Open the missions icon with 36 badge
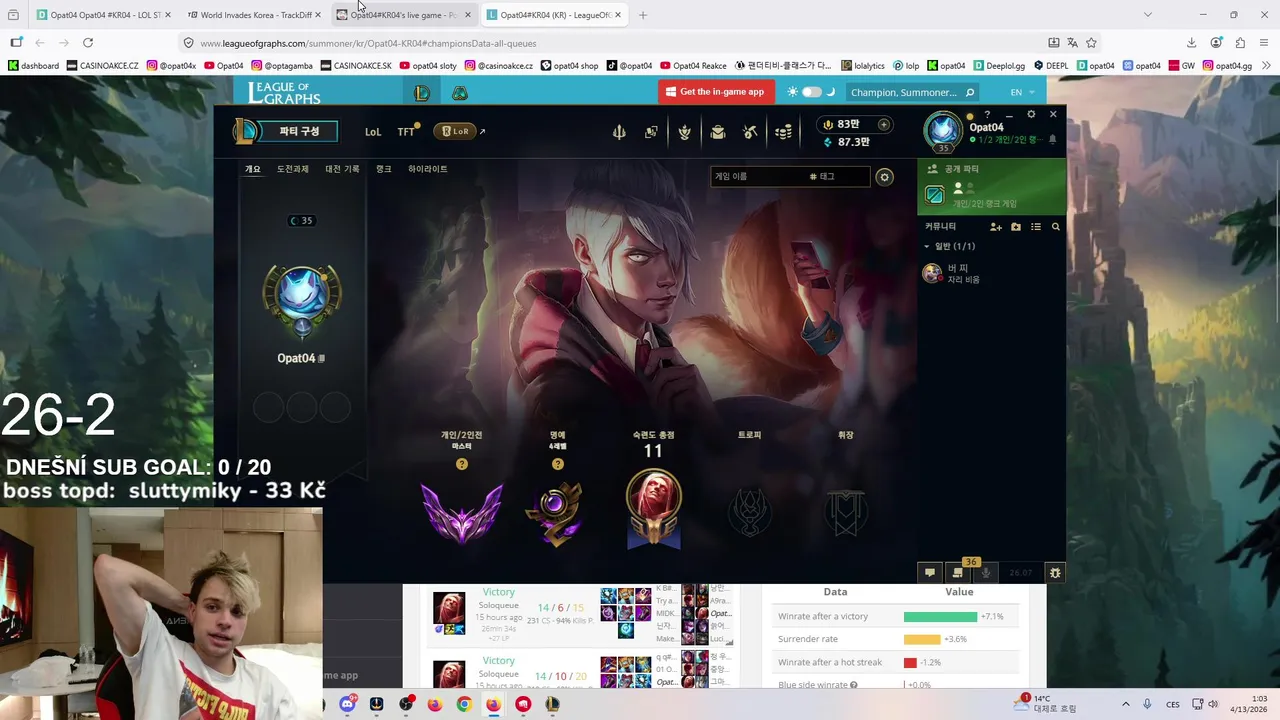 coord(958,572)
